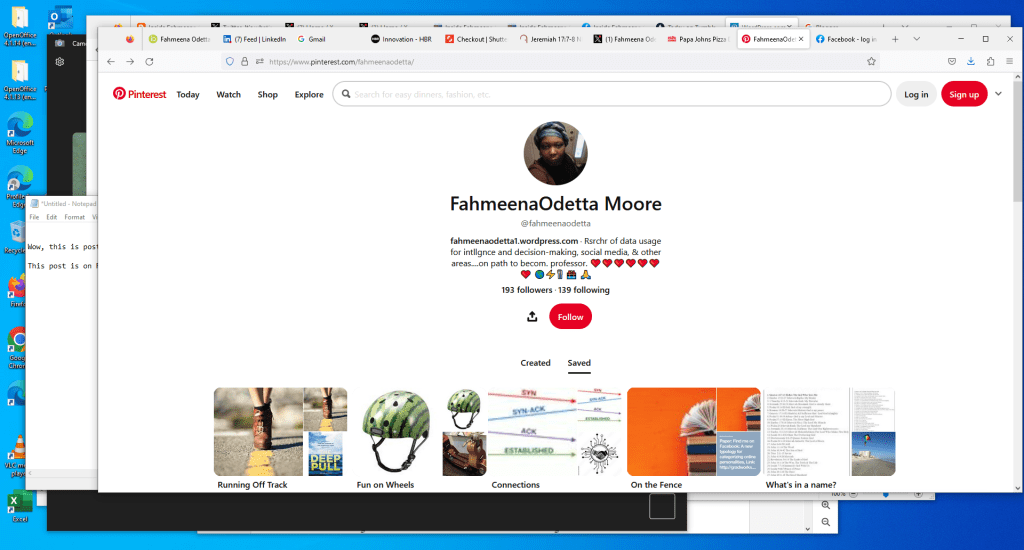Switch to the Facebook - log in tab
This screenshot has height=550, width=1024.
(846, 39)
